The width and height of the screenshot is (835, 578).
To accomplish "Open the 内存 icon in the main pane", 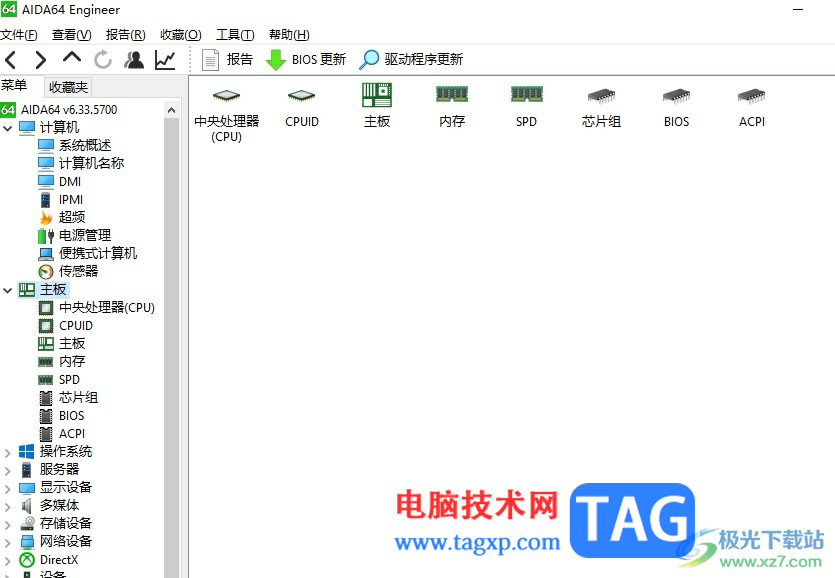I will (452, 107).
